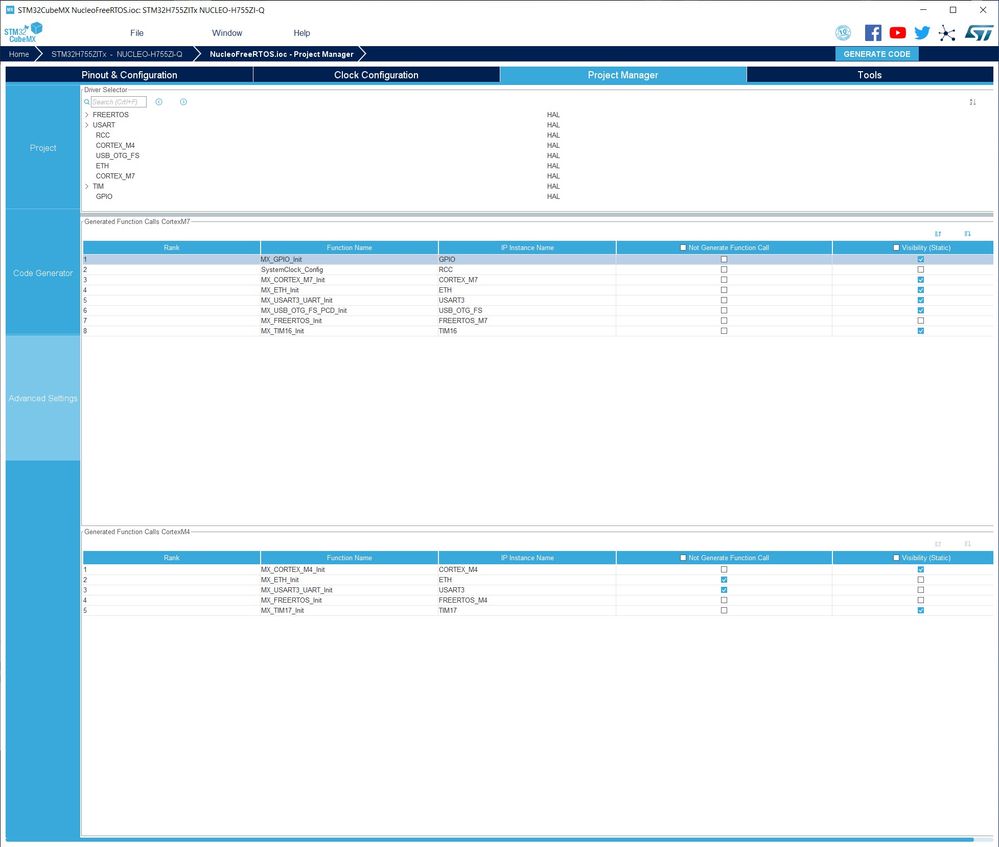This screenshot has height=847, width=999.
Task: Click the STM32CubeMX logo
Action: coord(23,33)
